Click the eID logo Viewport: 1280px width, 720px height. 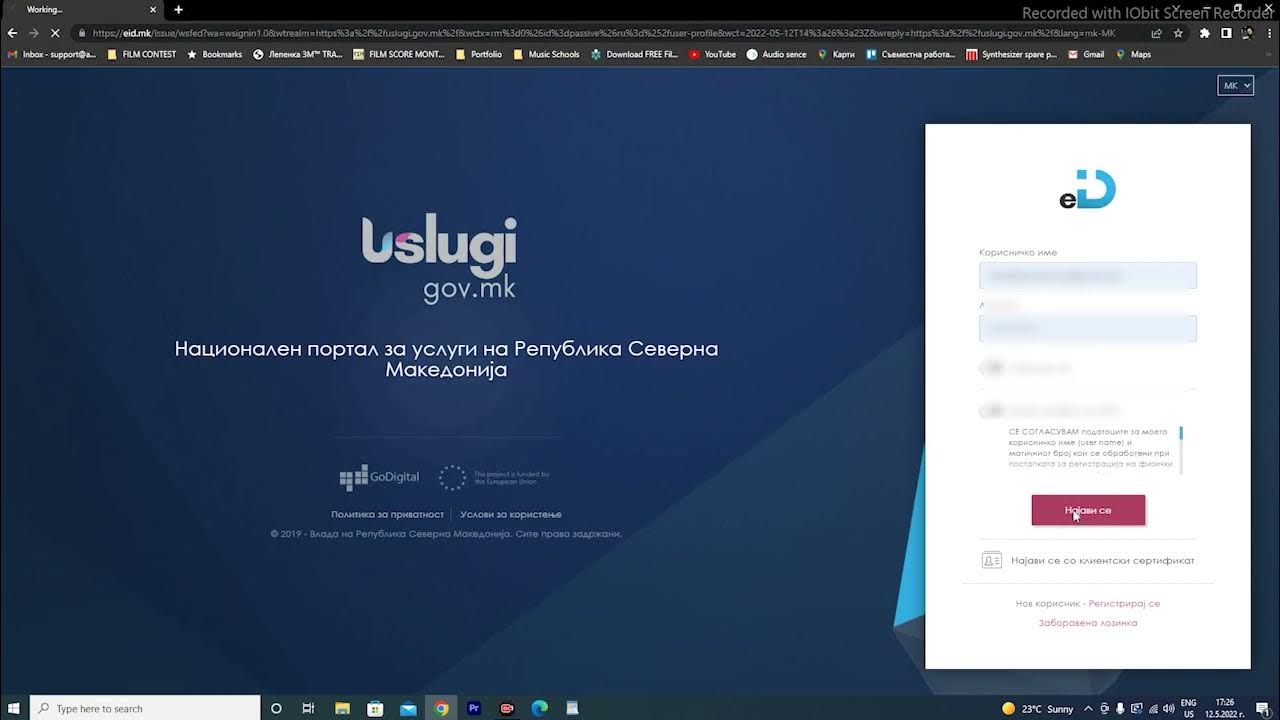coord(1088,189)
